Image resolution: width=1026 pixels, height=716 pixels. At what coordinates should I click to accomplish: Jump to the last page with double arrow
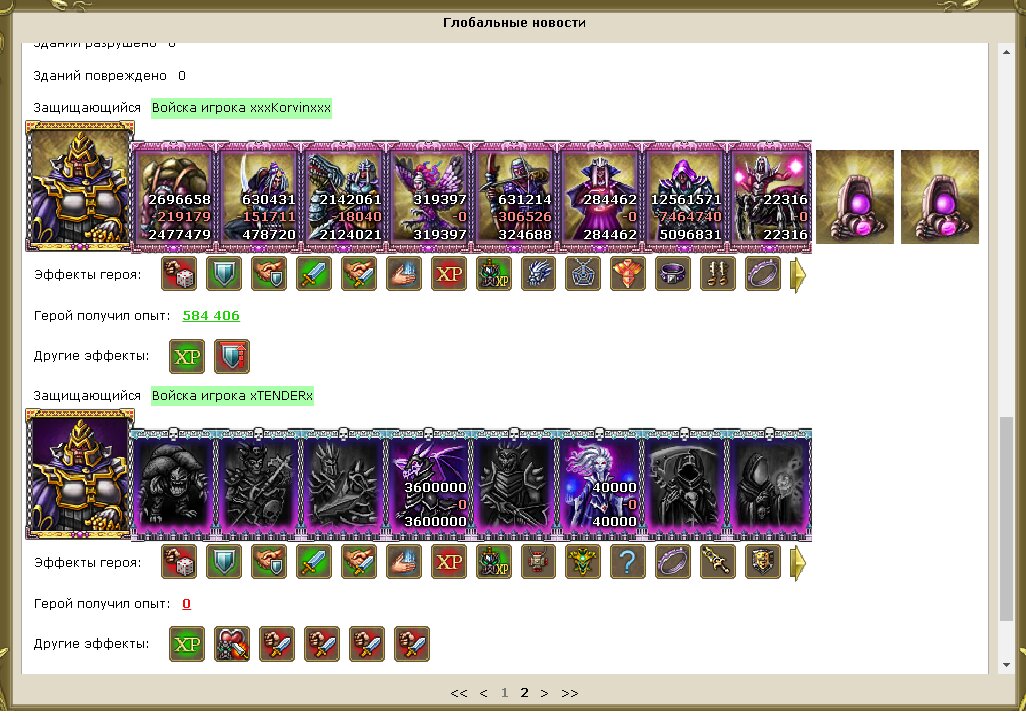pos(570,693)
